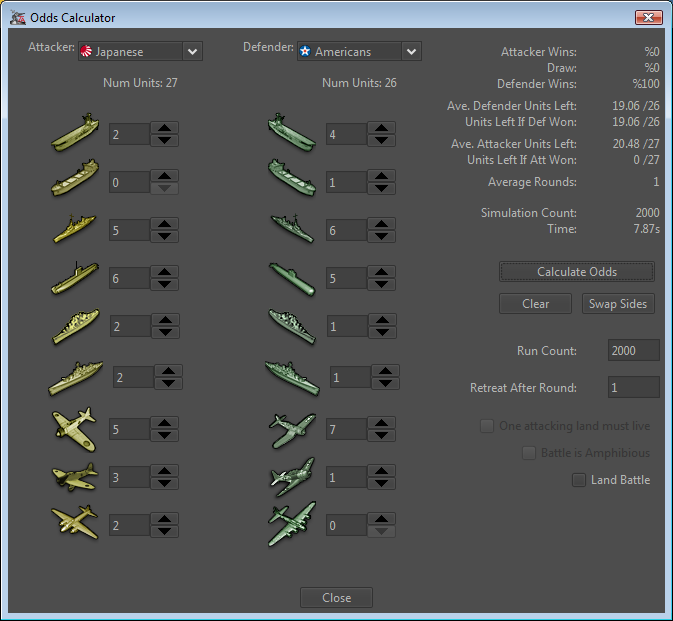Open the Defender nation dropdown

359,51
